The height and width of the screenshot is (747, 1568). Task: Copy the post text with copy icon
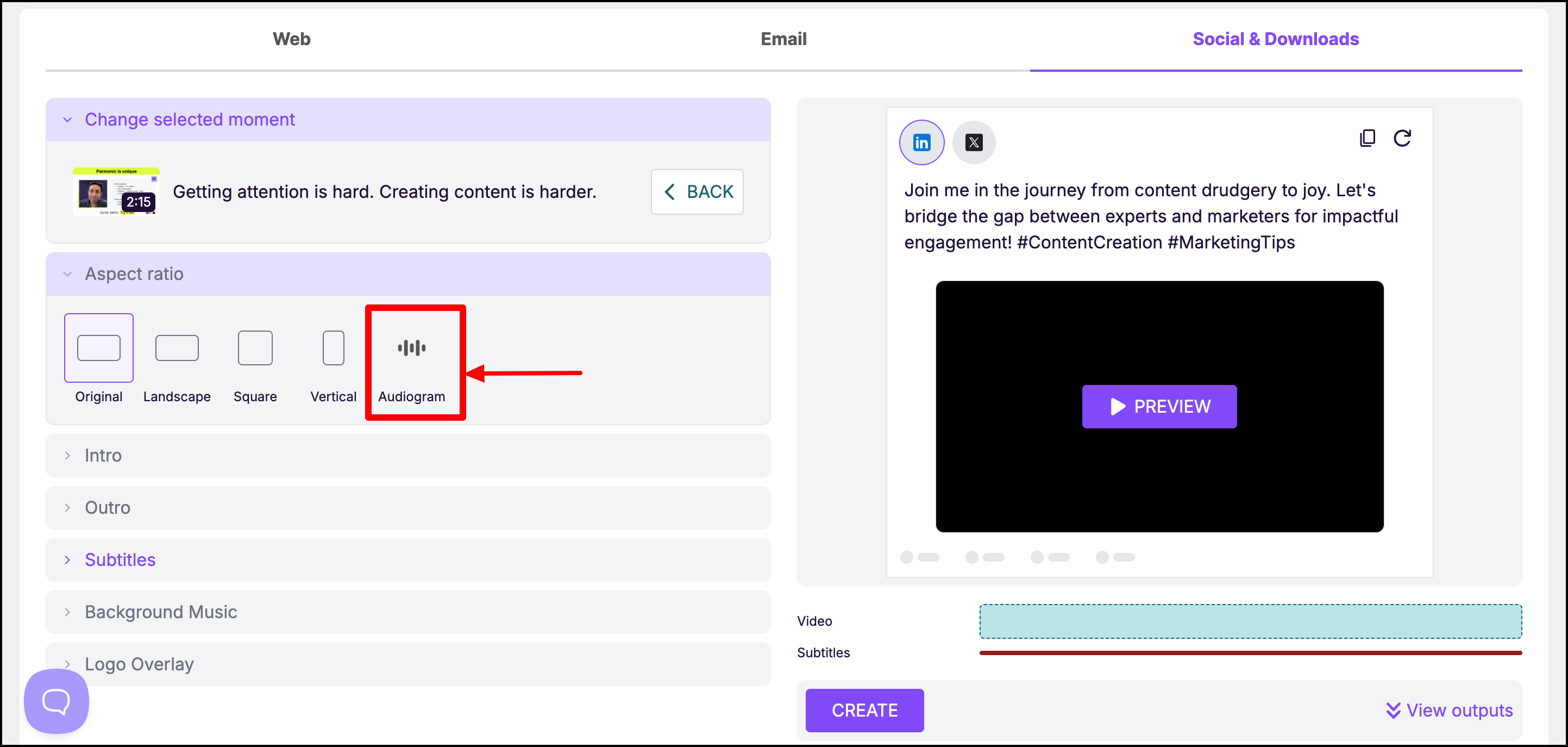(1366, 138)
